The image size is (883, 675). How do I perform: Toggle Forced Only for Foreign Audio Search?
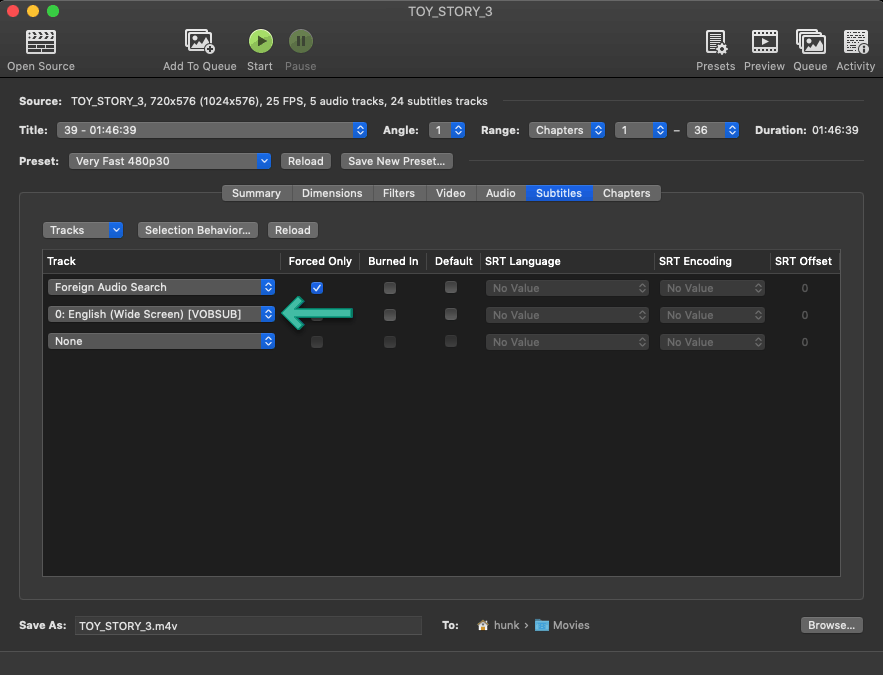coord(317,288)
